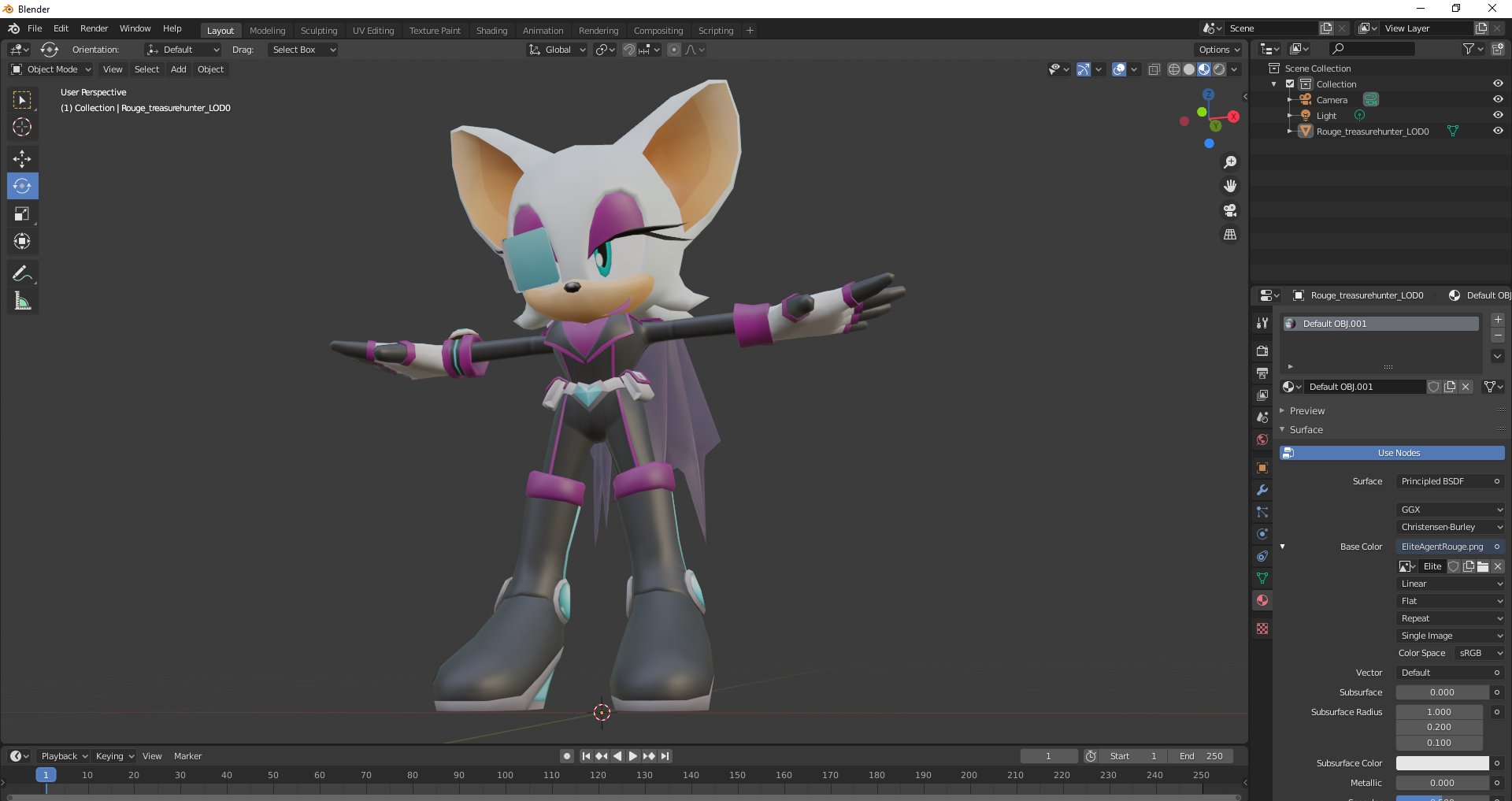
Task: Open the Modifiers properties tab
Action: (1262, 490)
